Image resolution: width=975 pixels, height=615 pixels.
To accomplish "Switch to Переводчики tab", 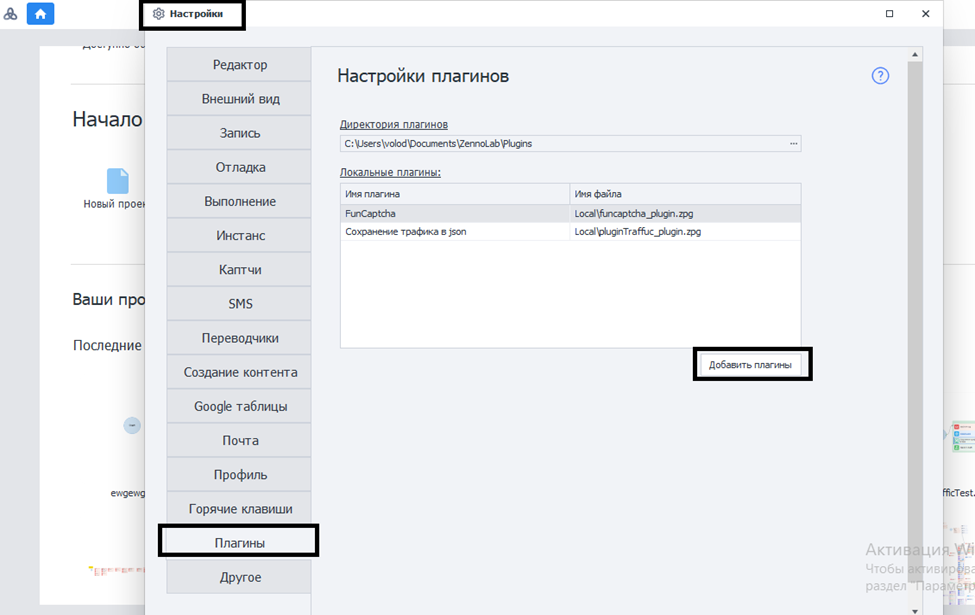I will [239, 338].
